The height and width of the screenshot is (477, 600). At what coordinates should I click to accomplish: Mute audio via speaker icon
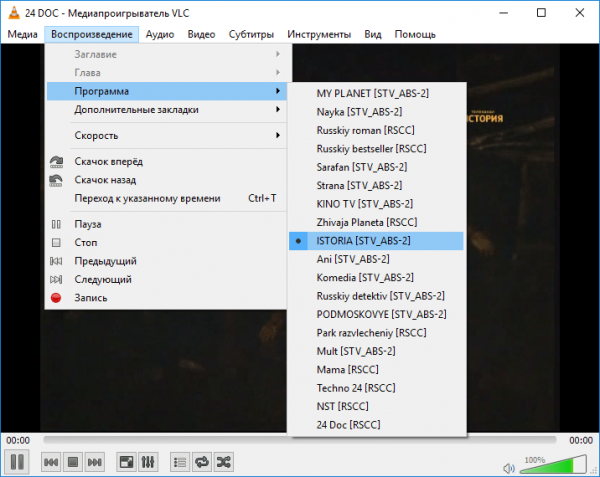pos(509,468)
